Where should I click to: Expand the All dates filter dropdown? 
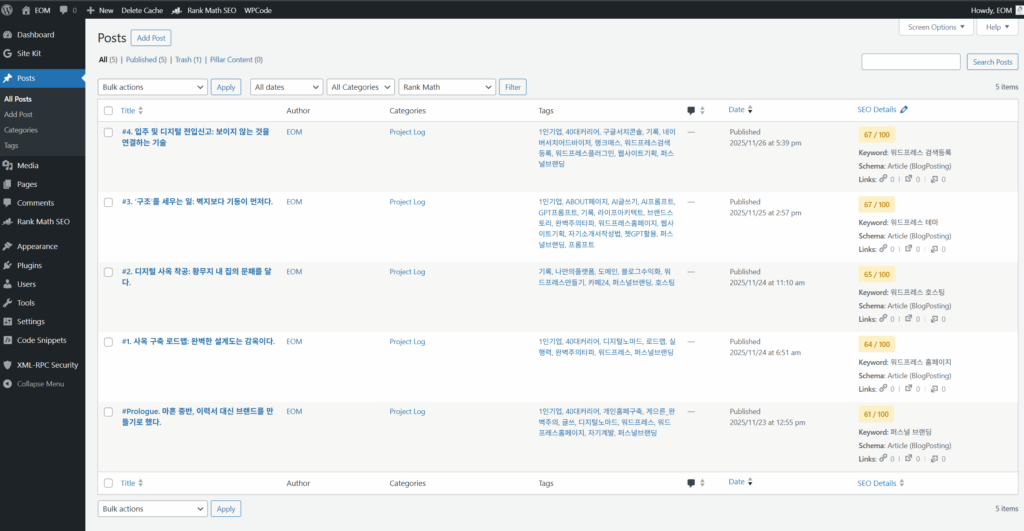click(286, 87)
